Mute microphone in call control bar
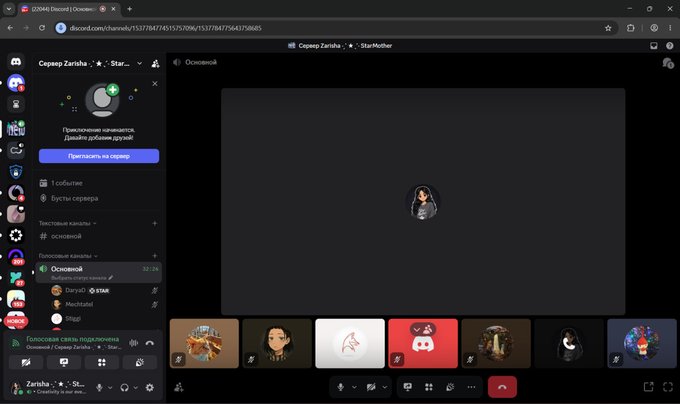The image size is (680, 404). [x=341, y=387]
